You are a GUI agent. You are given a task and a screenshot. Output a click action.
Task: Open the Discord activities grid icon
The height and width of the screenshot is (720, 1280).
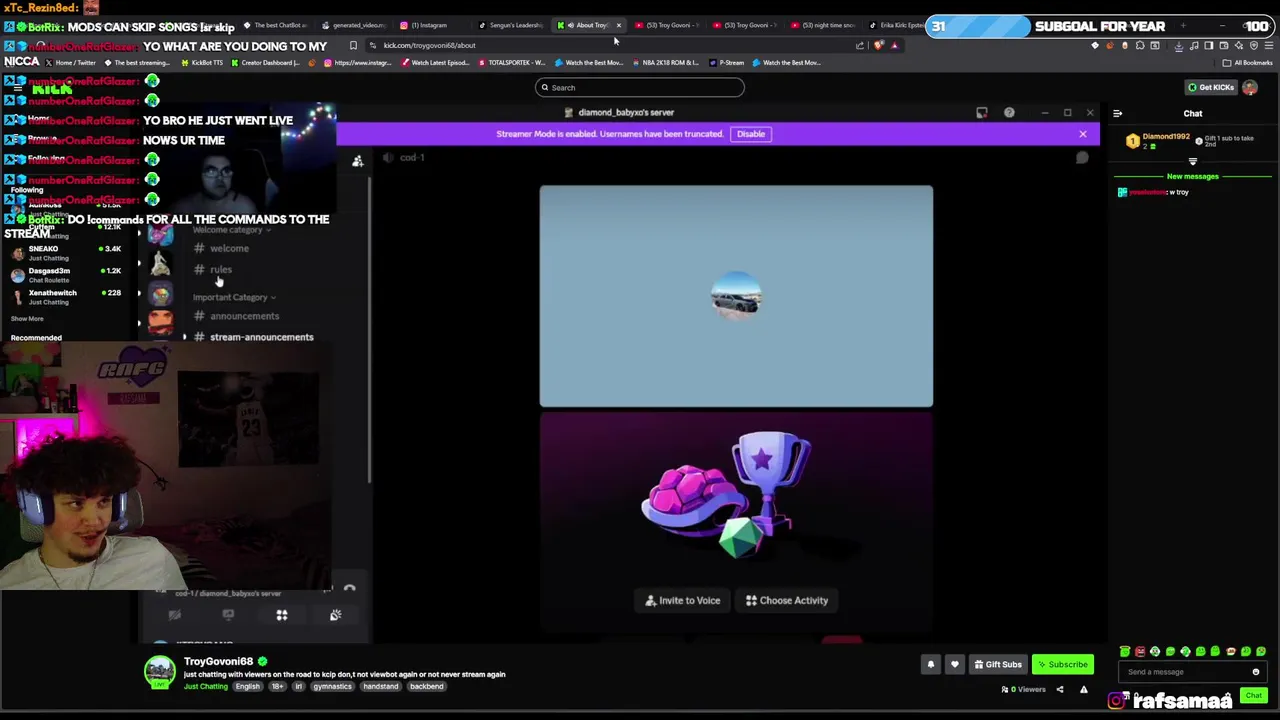(x=281, y=616)
